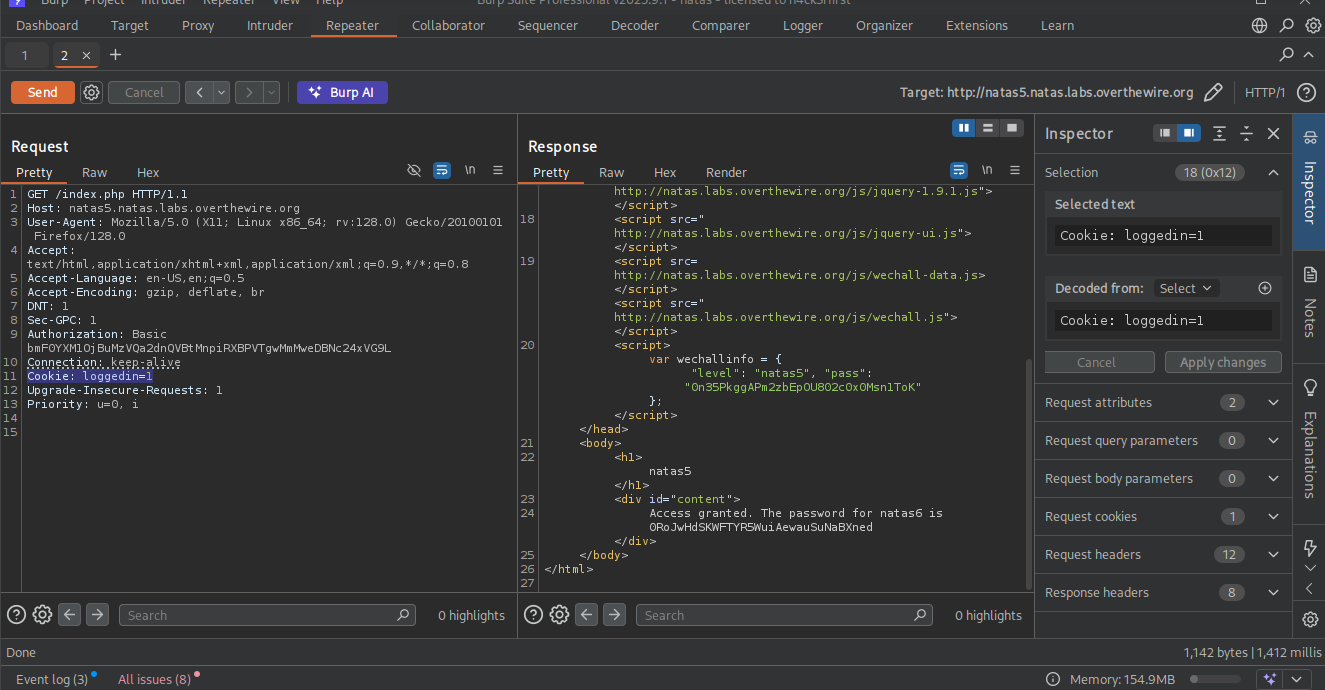Open Response search settings gear
Viewport: 1325px width, 690px height.
tap(559, 615)
